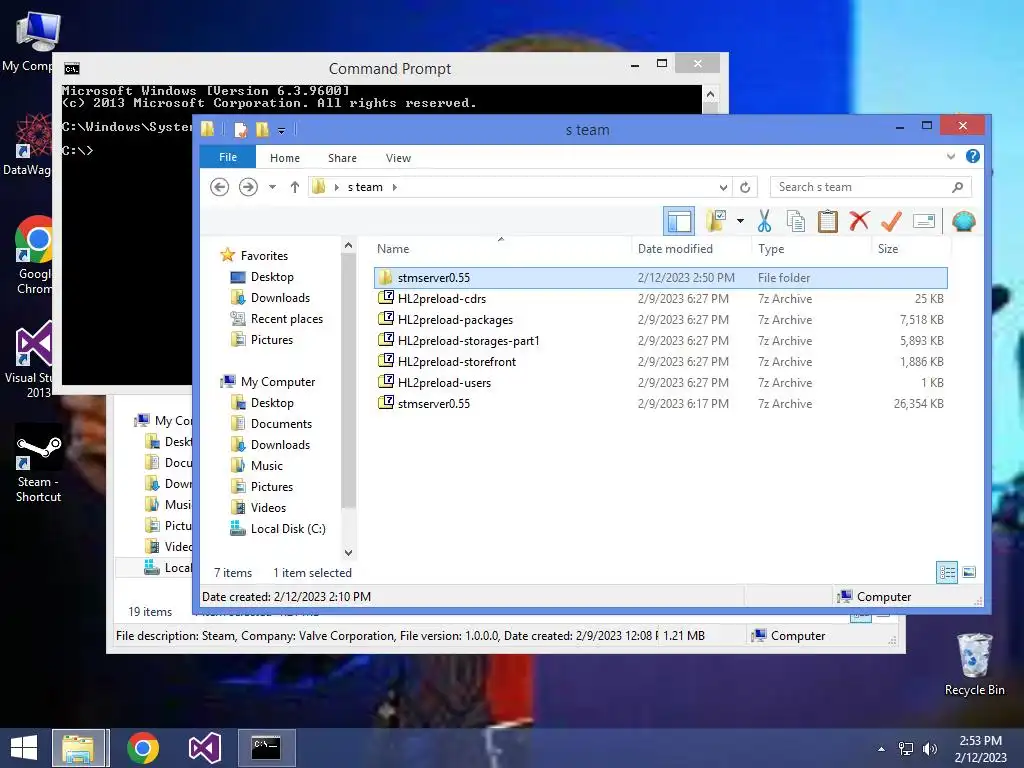The height and width of the screenshot is (768, 1024).
Task: Open the Recycle Bin desktop icon
Action: 974,664
